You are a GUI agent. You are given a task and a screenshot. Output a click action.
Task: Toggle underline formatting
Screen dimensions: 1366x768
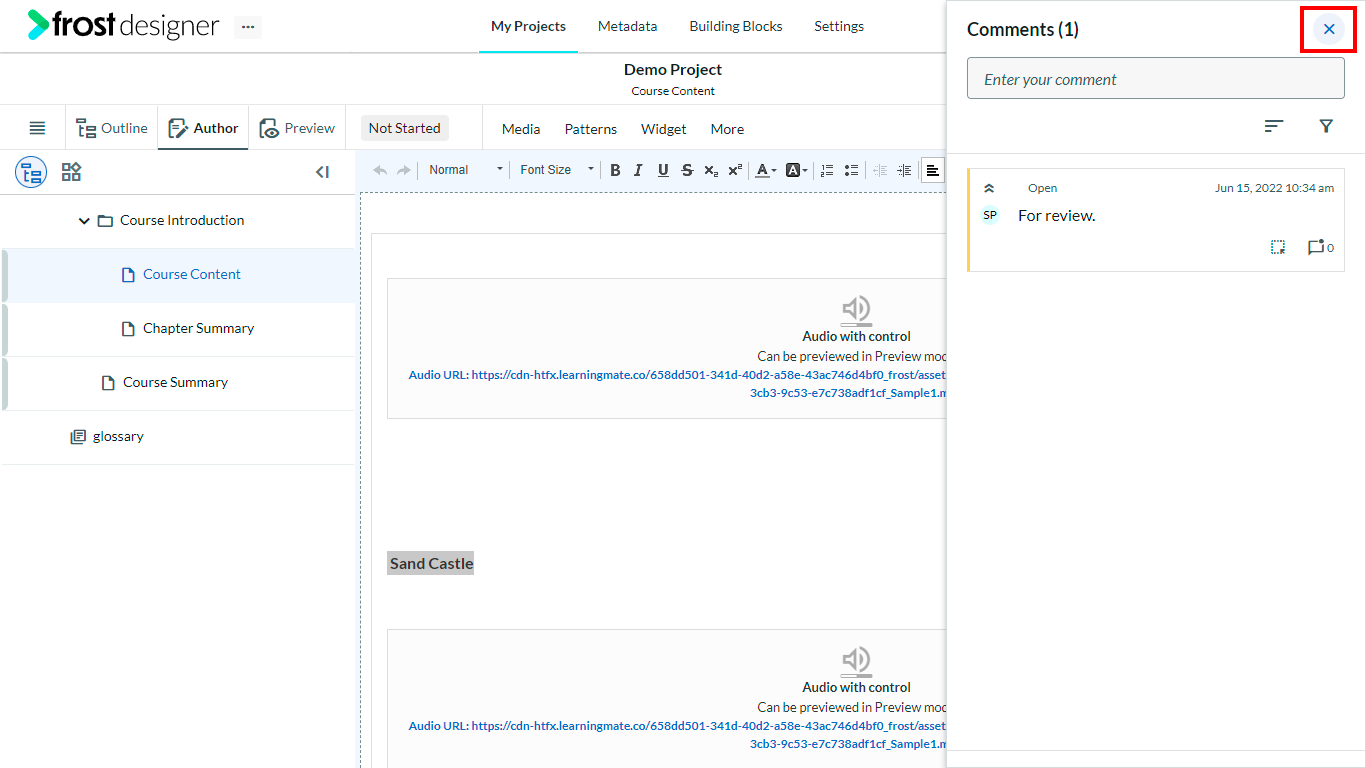click(663, 170)
